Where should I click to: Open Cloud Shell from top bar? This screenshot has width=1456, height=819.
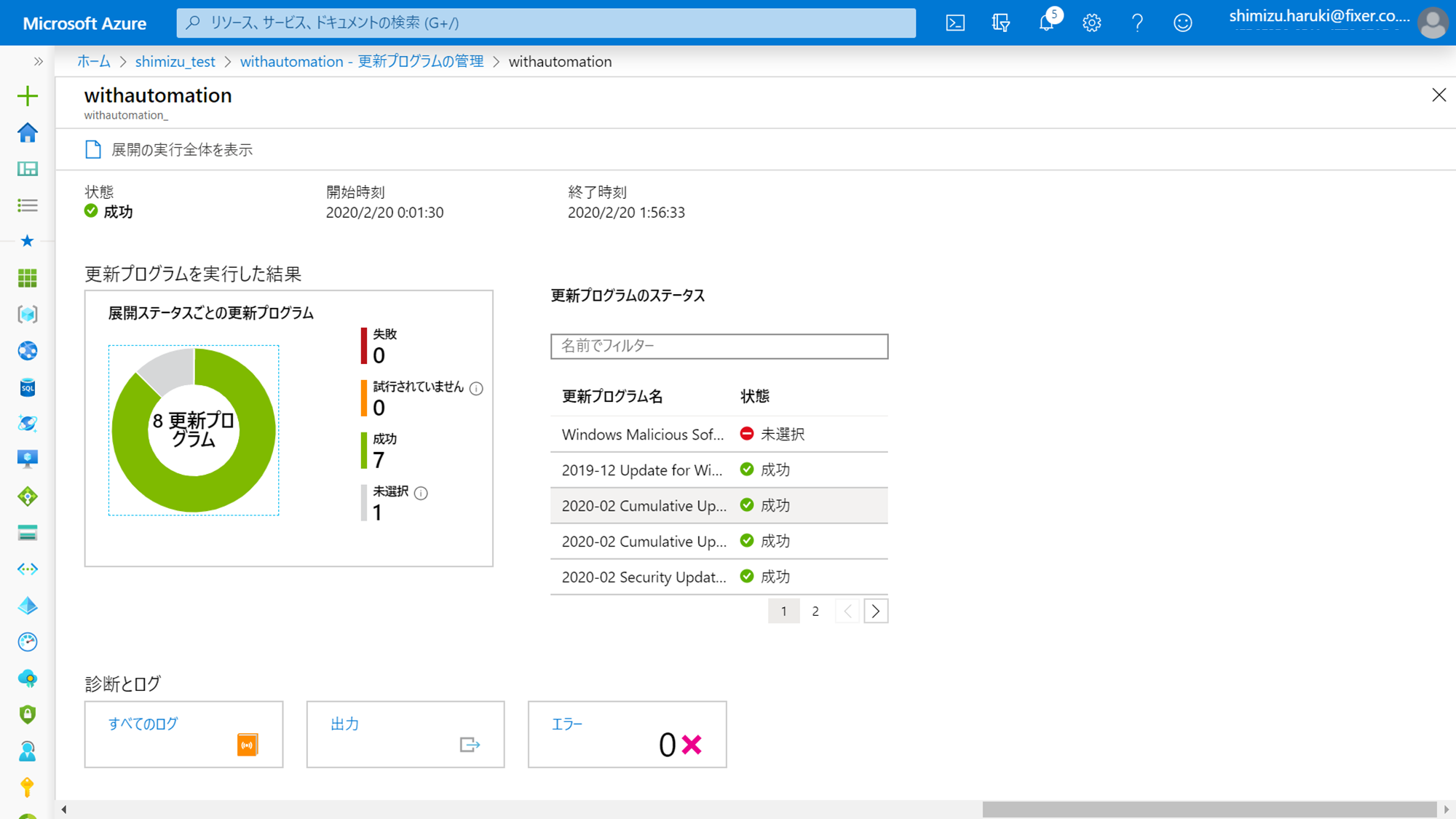tap(955, 23)
